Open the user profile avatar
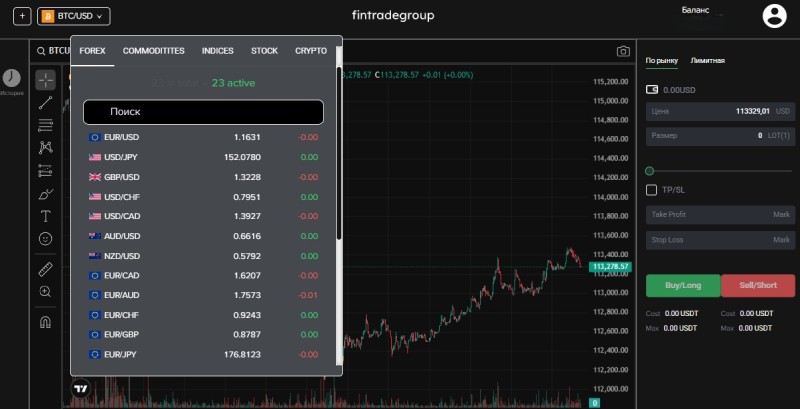Screen dimensions: 800x409 pyautogui.click(x=774, y=16)
